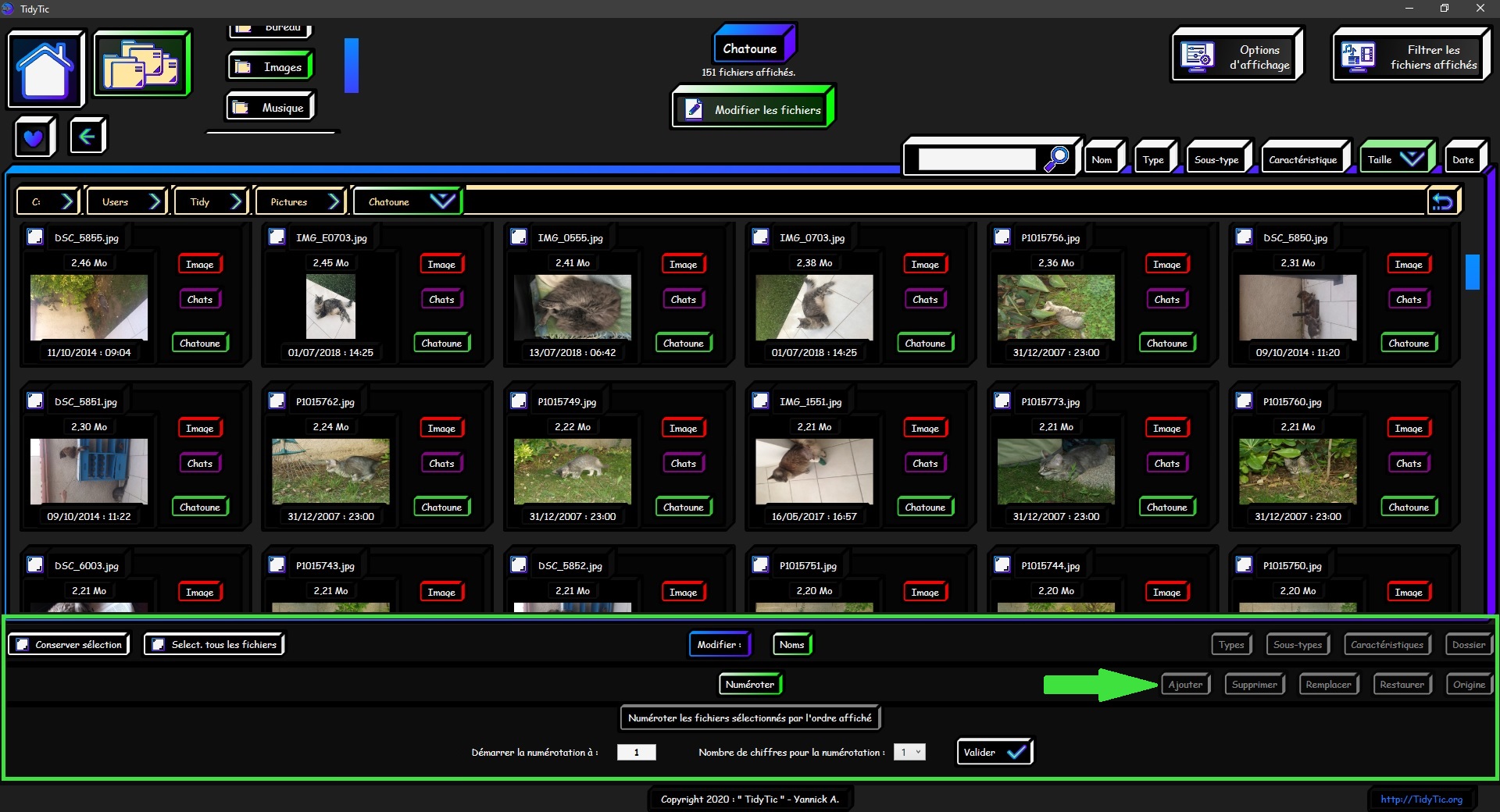Viewport: 1500px width, 812px height.
Task: Open the Bureau folder shortcut
Action: coord(270,30)
